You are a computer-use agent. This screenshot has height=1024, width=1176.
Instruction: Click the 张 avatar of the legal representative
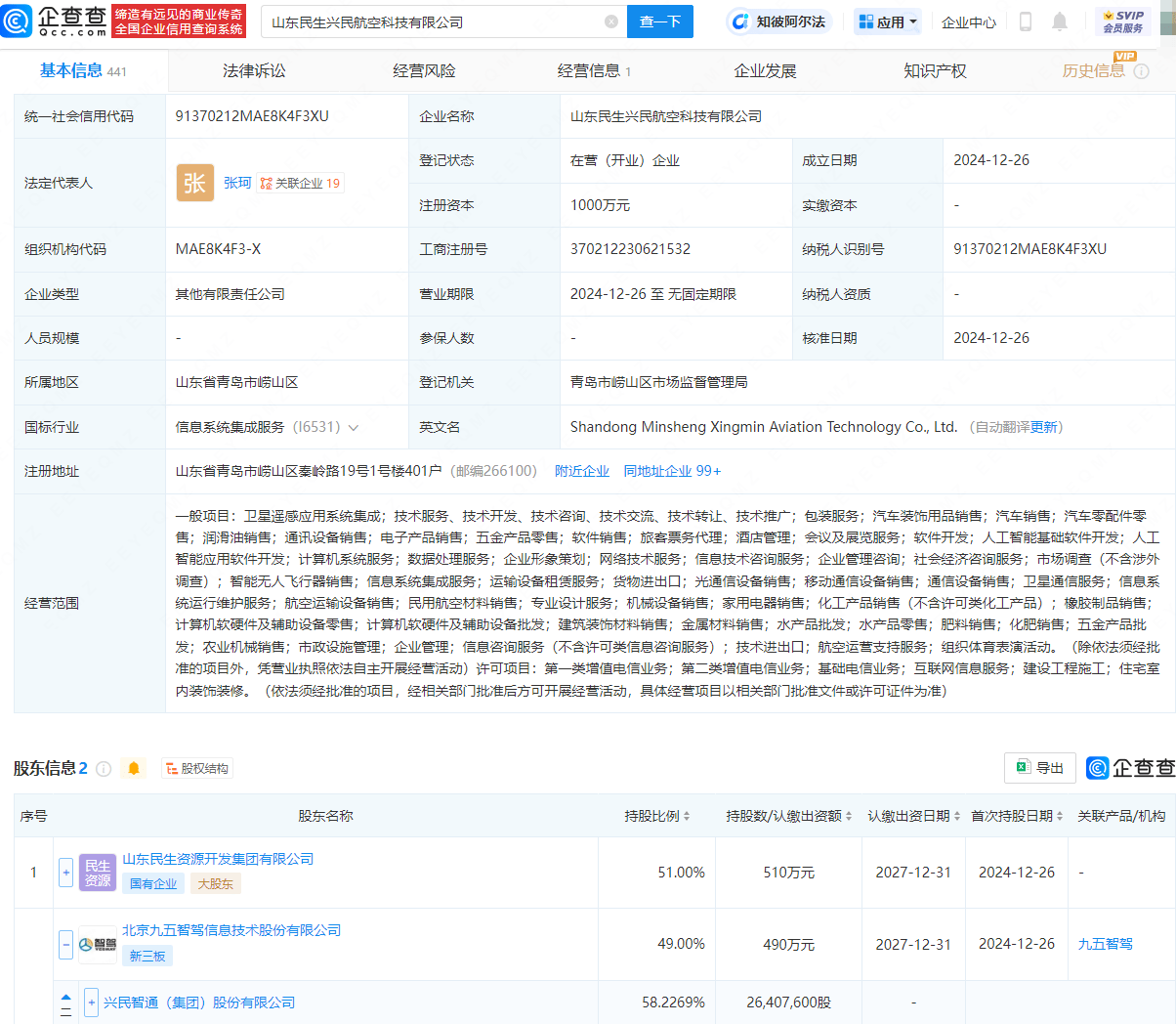coord(194,183)
